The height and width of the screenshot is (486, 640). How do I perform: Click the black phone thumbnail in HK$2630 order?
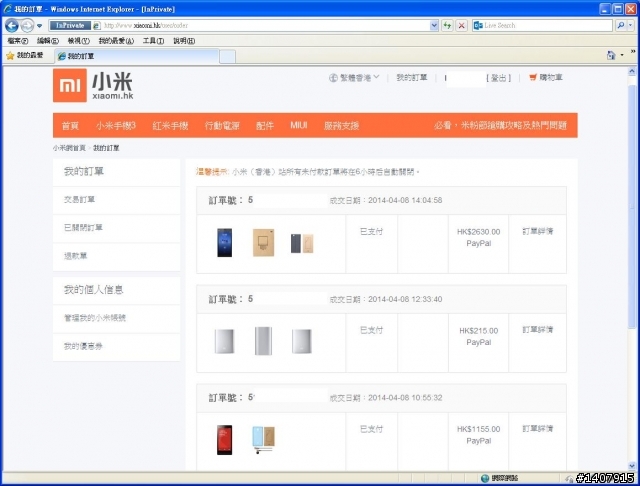tap(224, 243)
